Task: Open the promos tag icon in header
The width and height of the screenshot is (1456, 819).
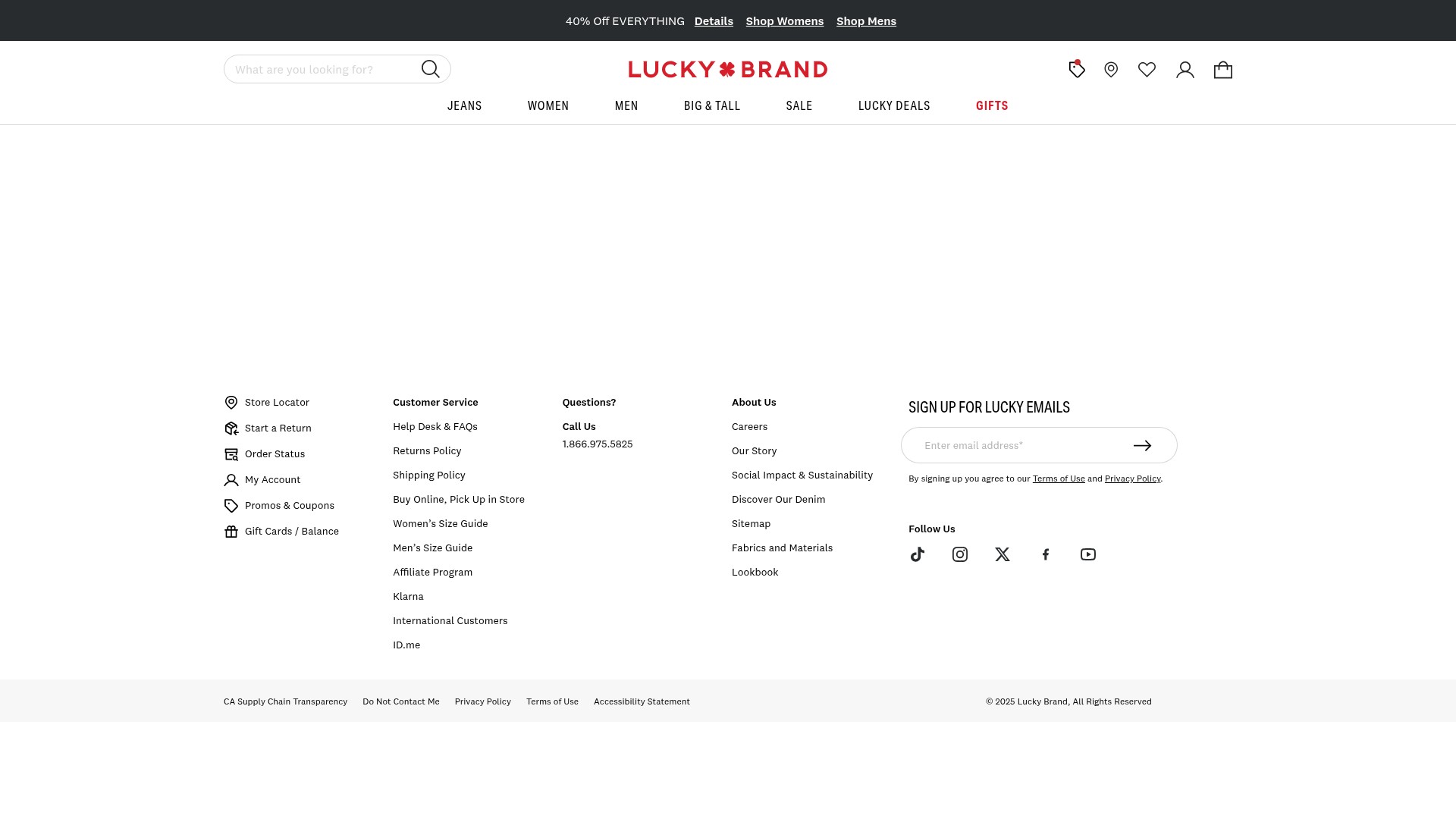Action: tap(1077, 69)
